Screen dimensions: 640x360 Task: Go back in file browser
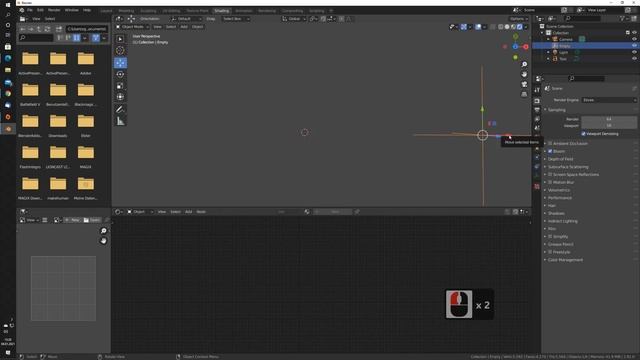pyautogui.click(x=22, y=29)
